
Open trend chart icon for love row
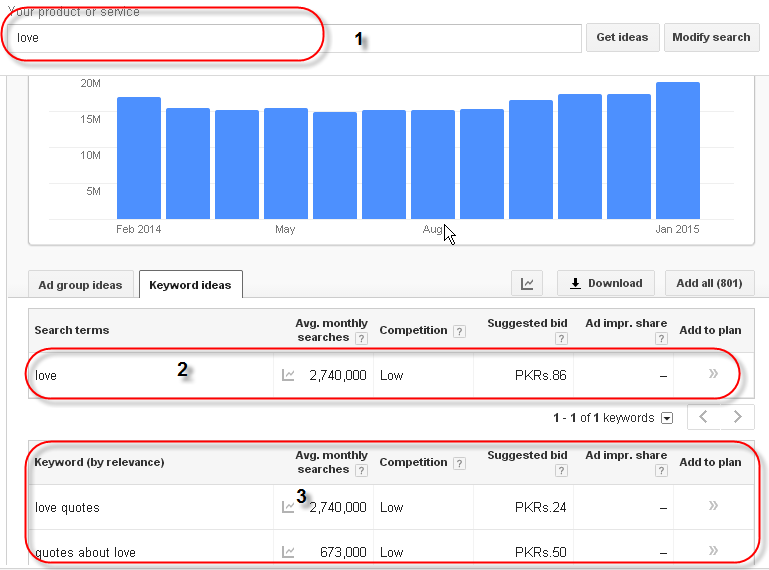coord(288,375)
